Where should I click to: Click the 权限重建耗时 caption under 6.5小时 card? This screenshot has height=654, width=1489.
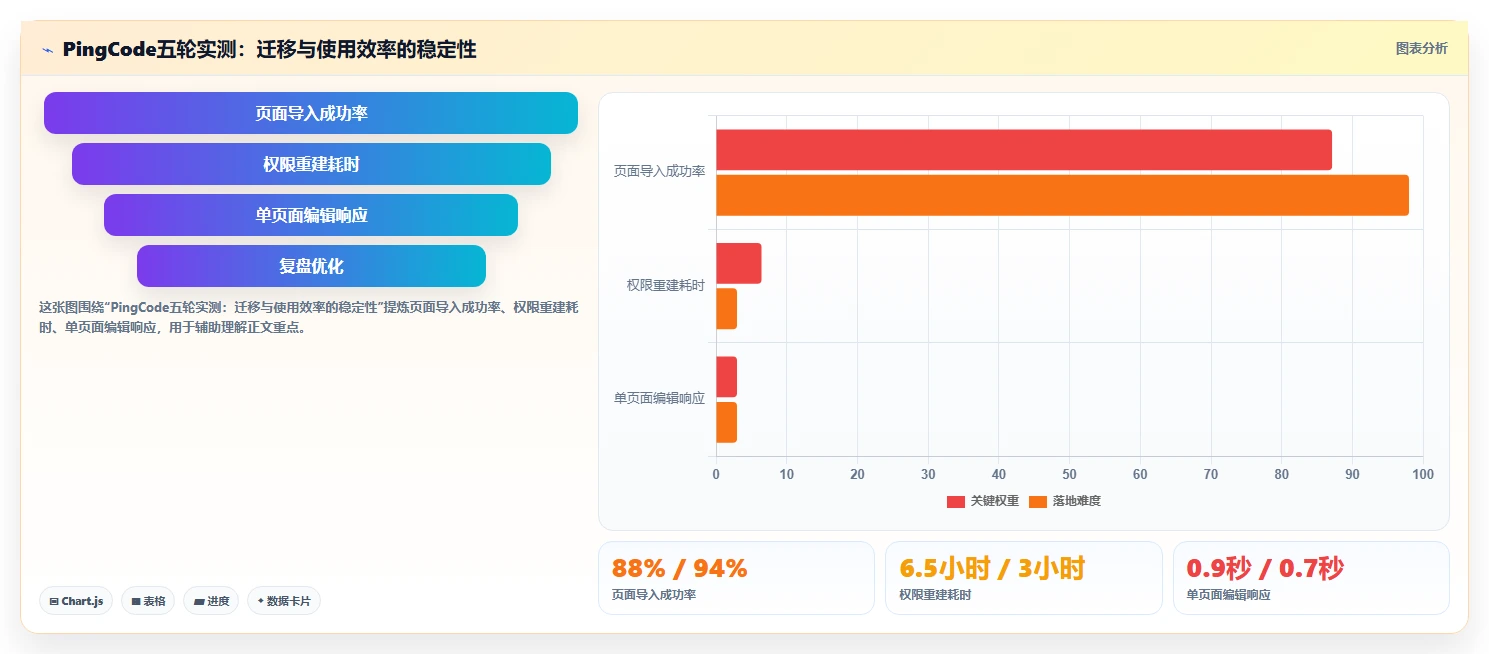pyautogui.click(x=935, y=595)
